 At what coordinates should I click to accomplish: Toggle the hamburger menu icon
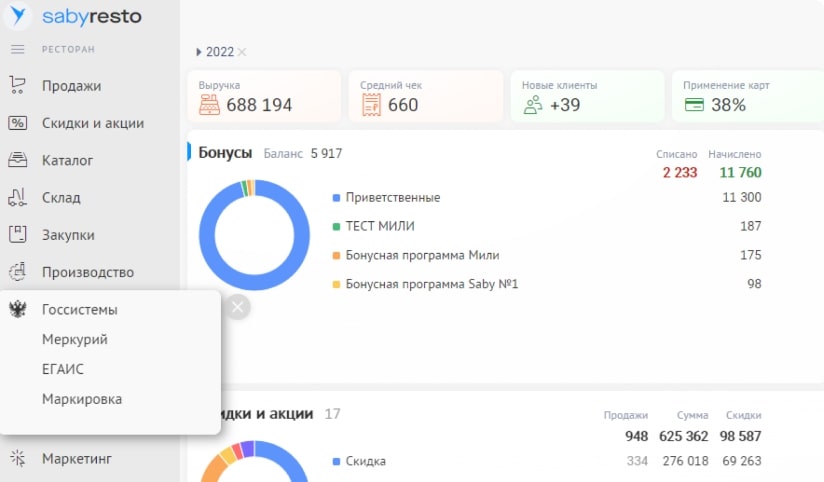[17, 49]
